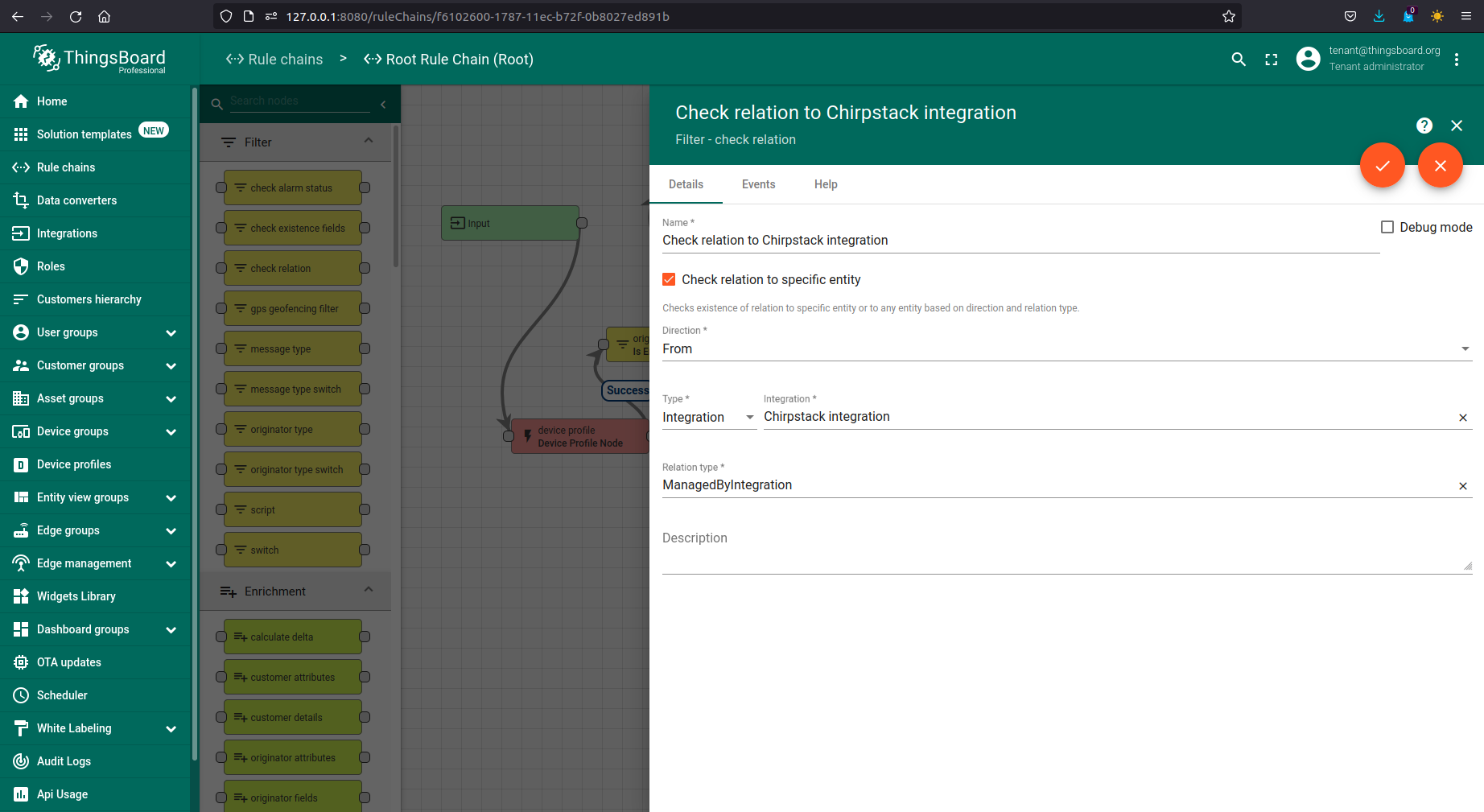Apply changes with orange checkmark button
Viewport: 1484px width, 812px height.
1383,165
